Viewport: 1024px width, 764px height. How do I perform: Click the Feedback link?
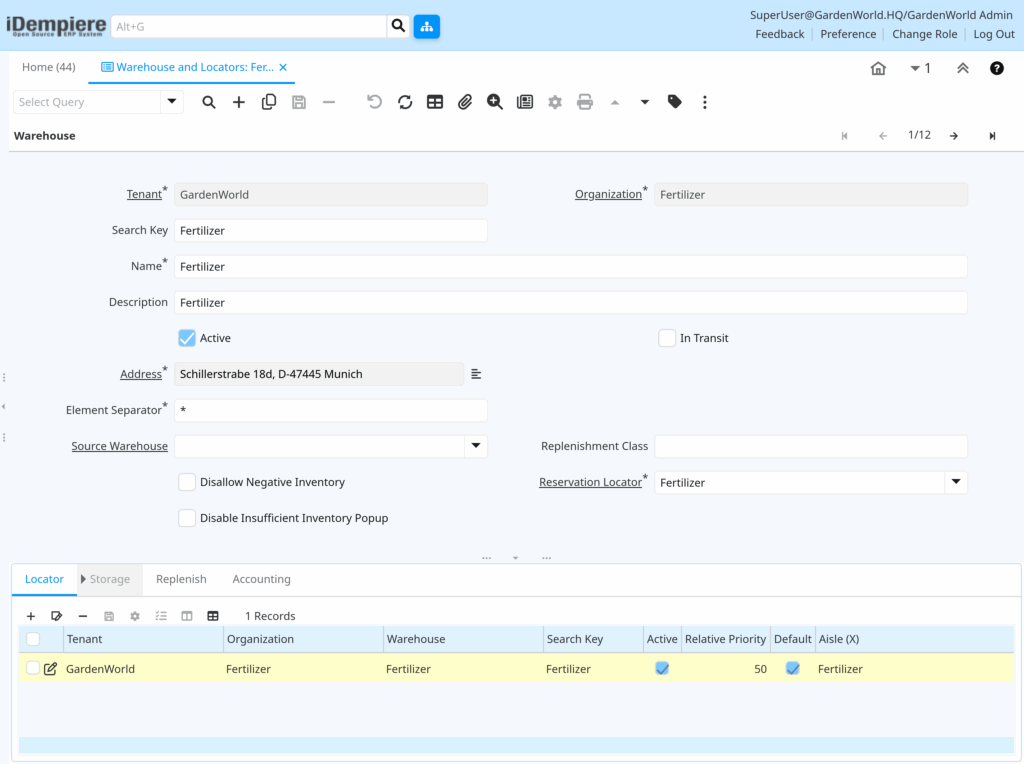point(780,34)
